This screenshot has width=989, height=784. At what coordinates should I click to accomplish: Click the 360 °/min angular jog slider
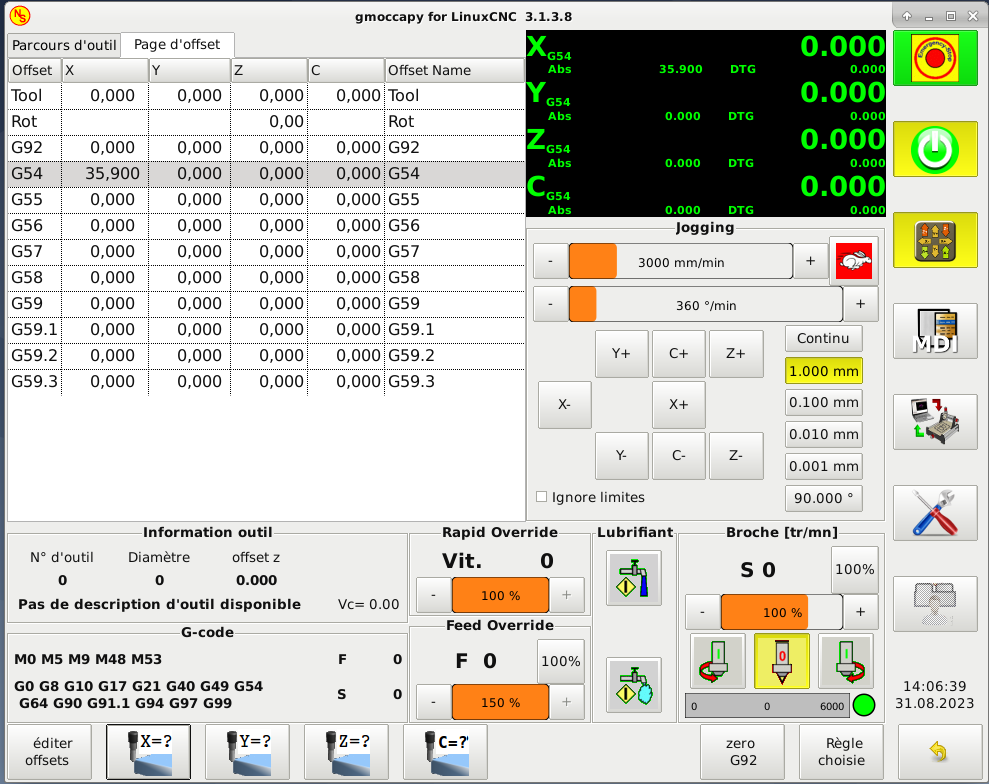[705, 305]
